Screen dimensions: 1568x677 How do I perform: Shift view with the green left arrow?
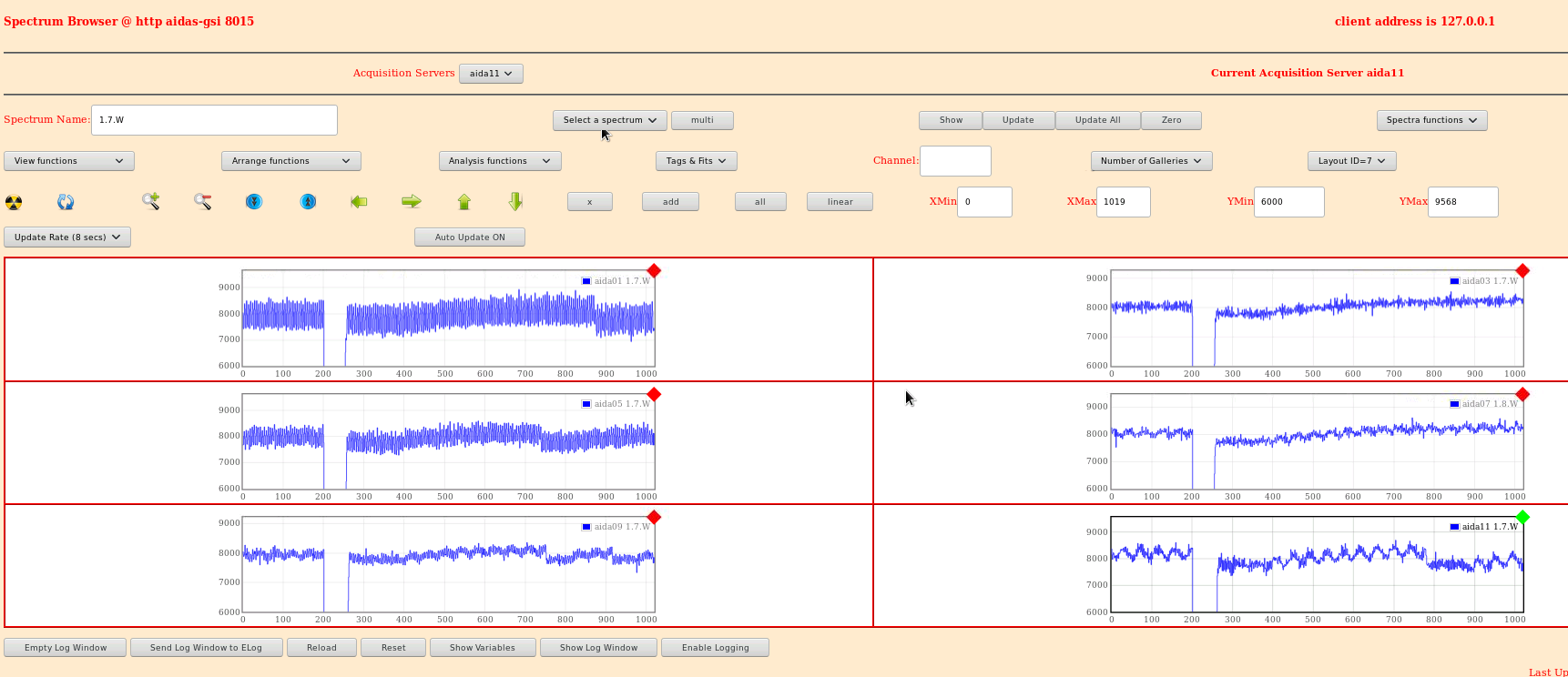coord(359,201)
